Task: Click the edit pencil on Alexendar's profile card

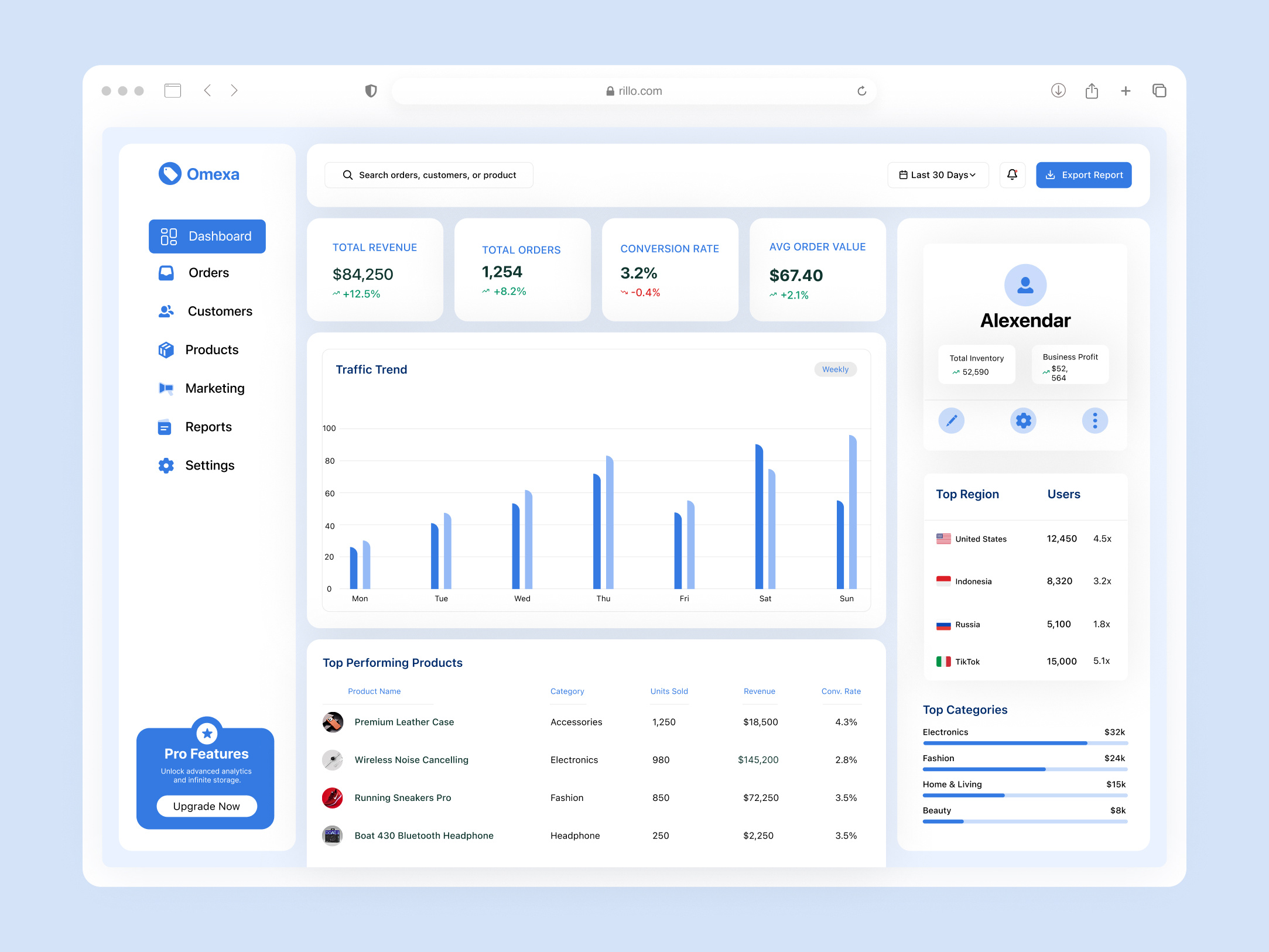Action: coord(952,420)
